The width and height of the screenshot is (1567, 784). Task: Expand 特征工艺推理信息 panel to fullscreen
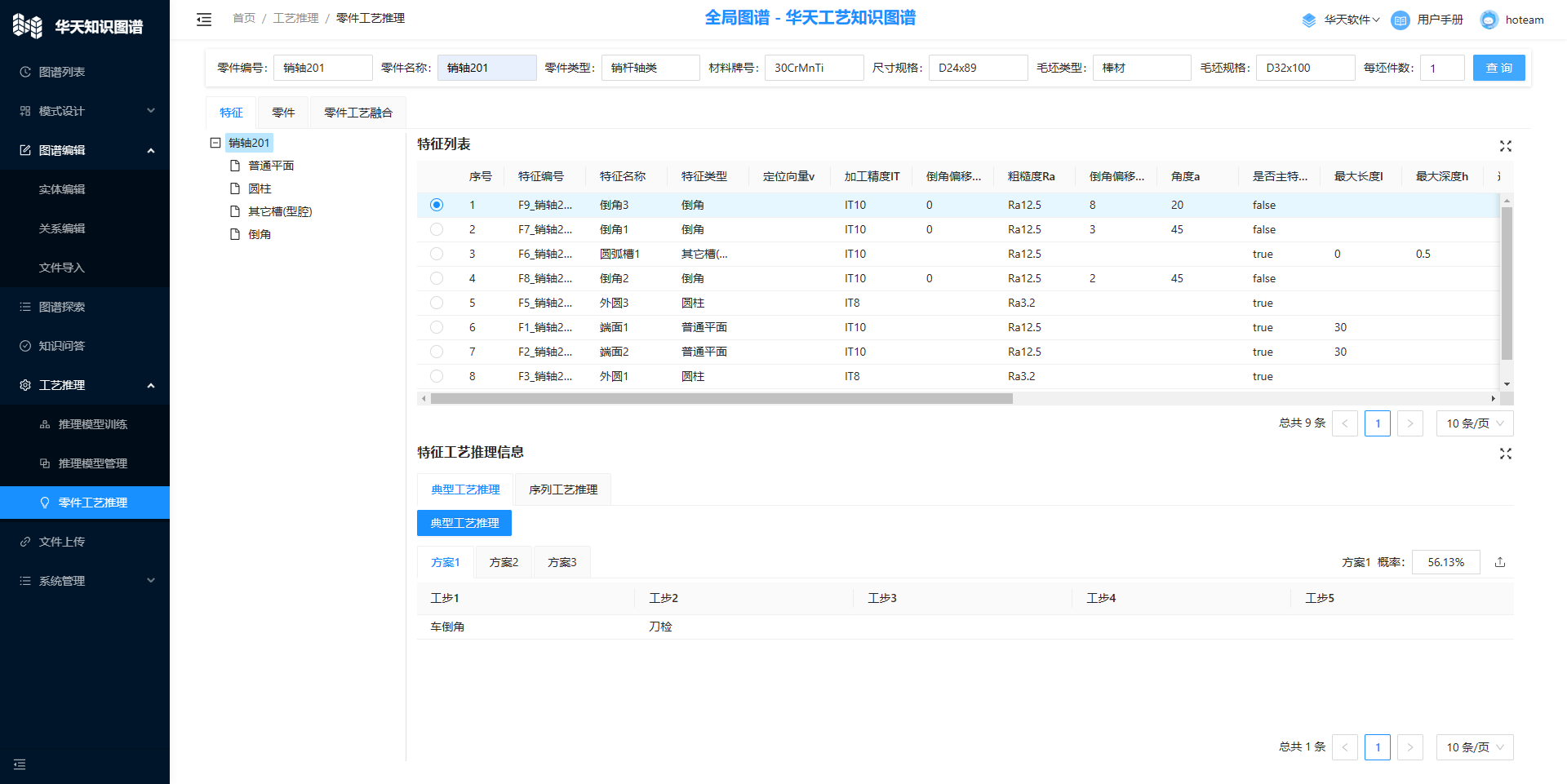click(1505, 454)
